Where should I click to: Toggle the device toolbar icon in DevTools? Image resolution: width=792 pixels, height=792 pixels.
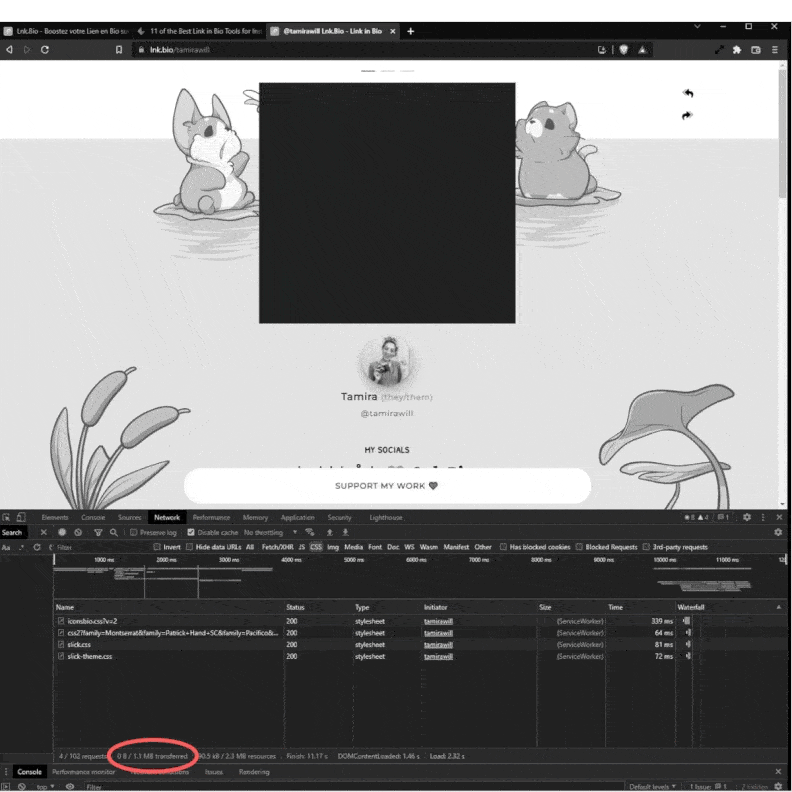(x=21, y=517)
